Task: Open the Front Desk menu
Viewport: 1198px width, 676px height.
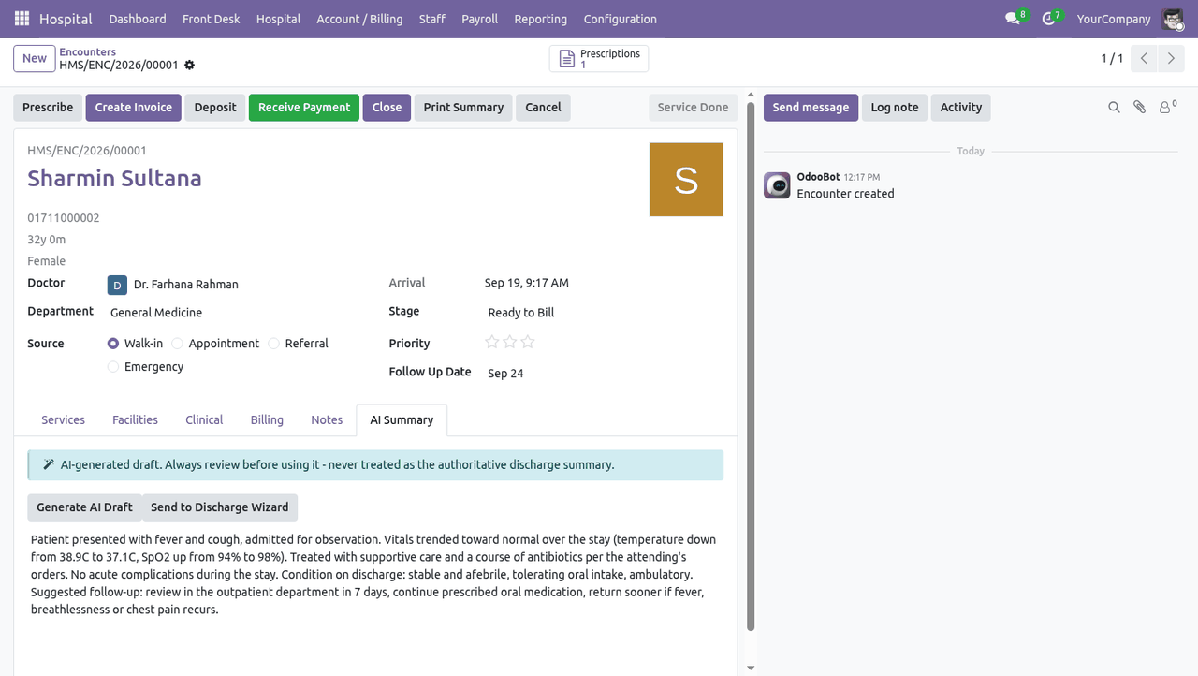Action: 211,18
